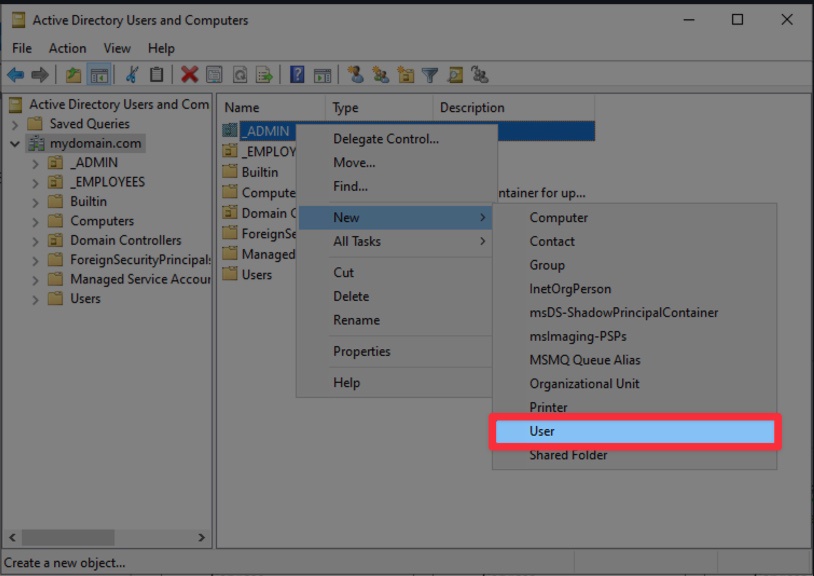Click the application icon in title bar
Viewport: 814px width, 576px height.
pyautogui.click(x=19, y=20)
